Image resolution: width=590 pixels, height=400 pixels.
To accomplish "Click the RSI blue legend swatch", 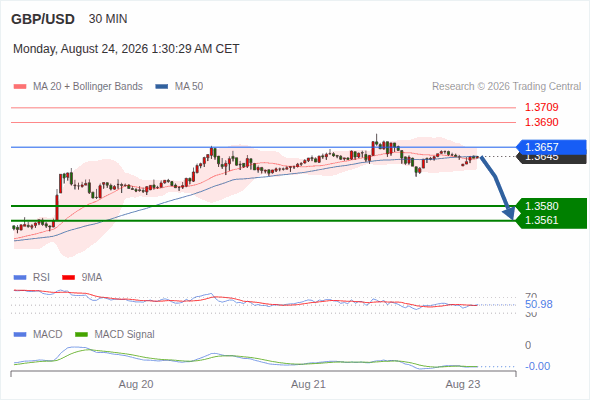I will click(x=20, y=278).
